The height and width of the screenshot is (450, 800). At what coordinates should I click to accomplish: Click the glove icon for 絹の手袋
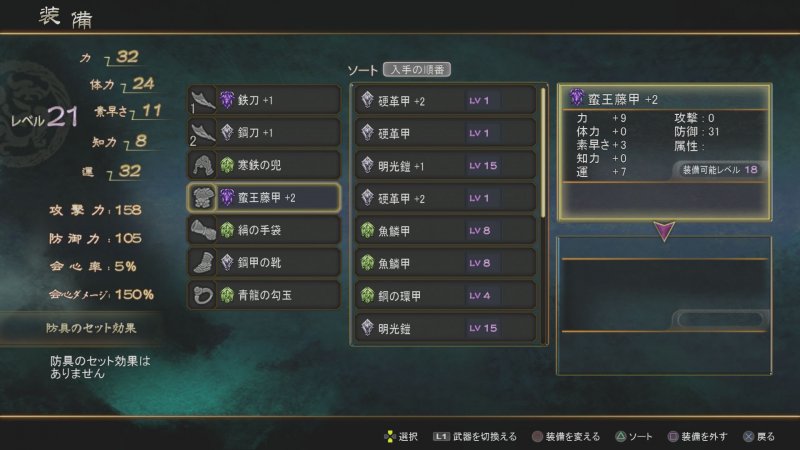203,230
